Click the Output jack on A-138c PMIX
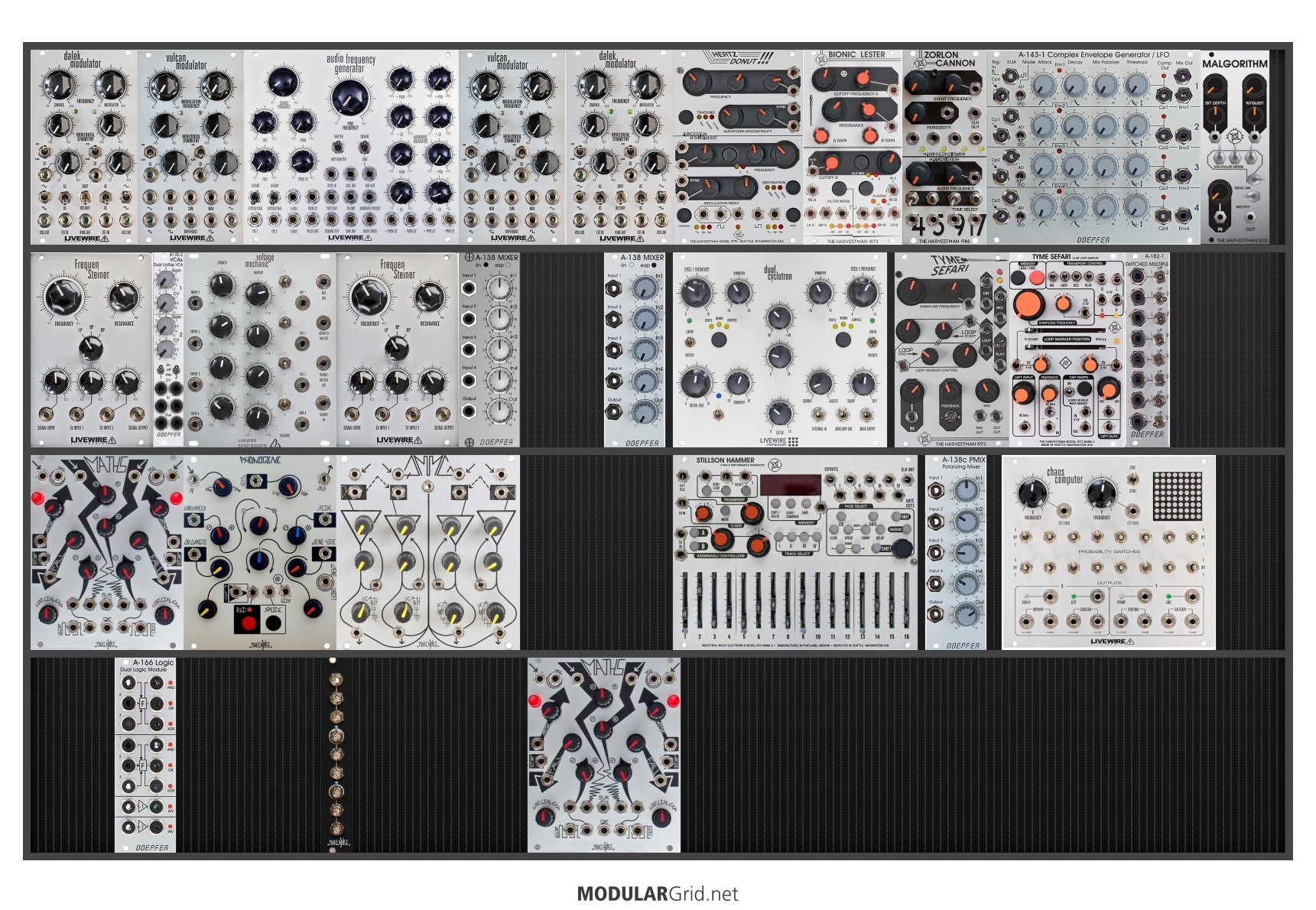Viewport: 1316px width, 910px height. (x=935, y=614)
